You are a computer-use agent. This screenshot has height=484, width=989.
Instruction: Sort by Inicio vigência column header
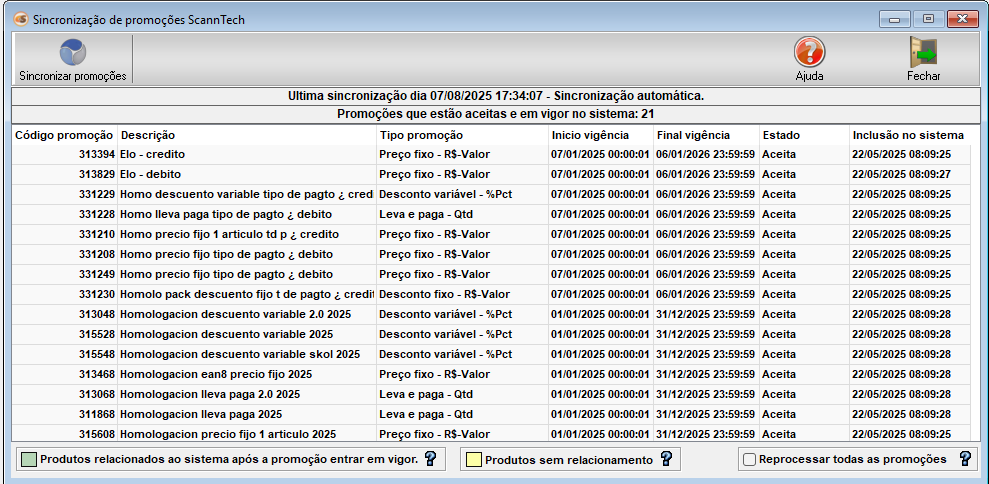(599, 135)
